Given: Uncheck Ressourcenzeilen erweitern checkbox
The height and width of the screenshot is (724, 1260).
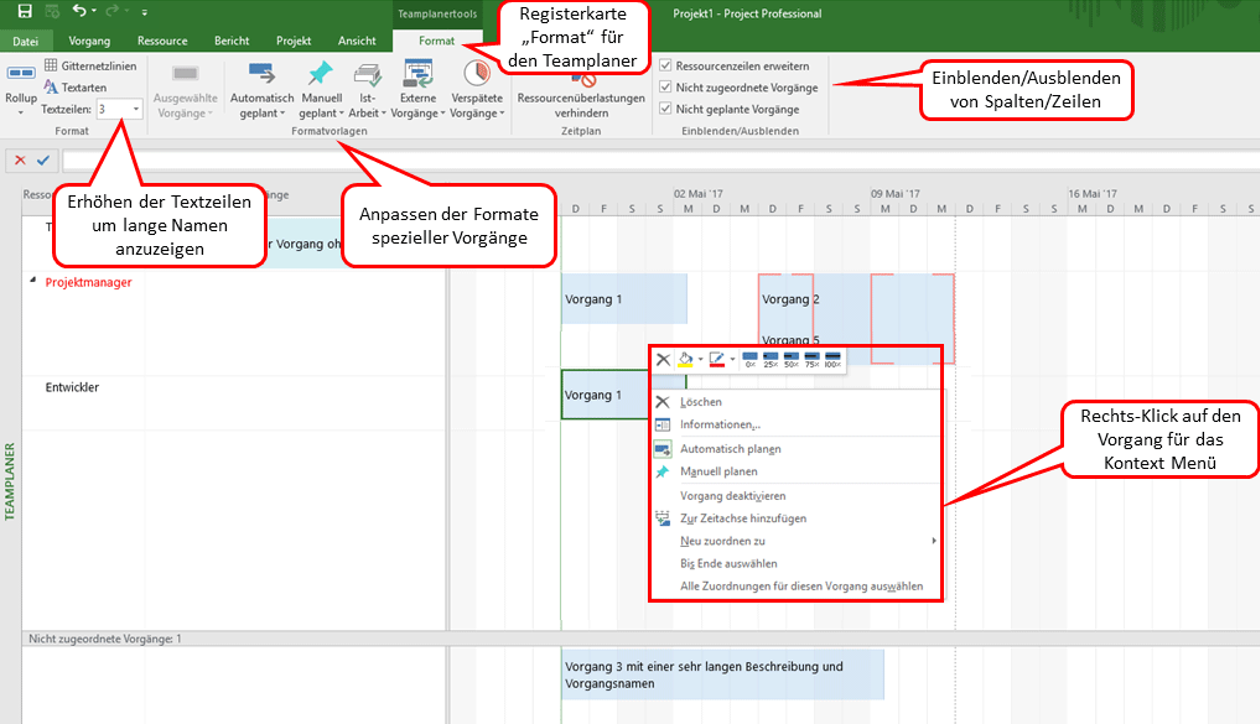Looking at the screenshot, I should click(x=666, y=66).
